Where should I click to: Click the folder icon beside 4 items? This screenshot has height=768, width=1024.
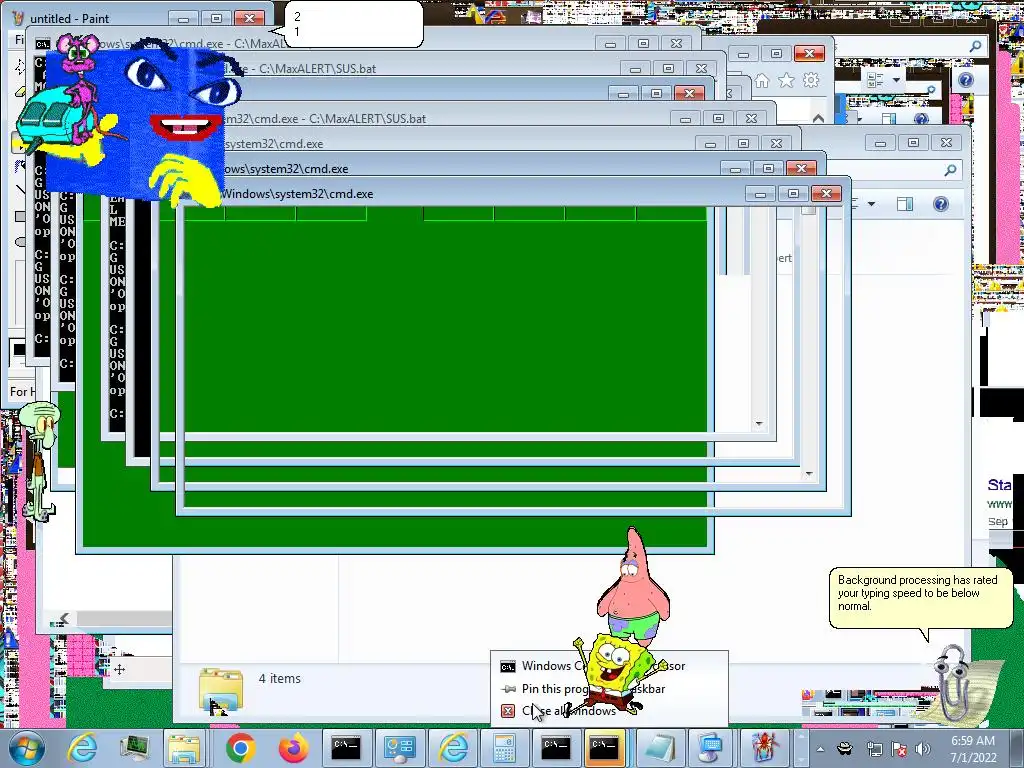[221, 691]
